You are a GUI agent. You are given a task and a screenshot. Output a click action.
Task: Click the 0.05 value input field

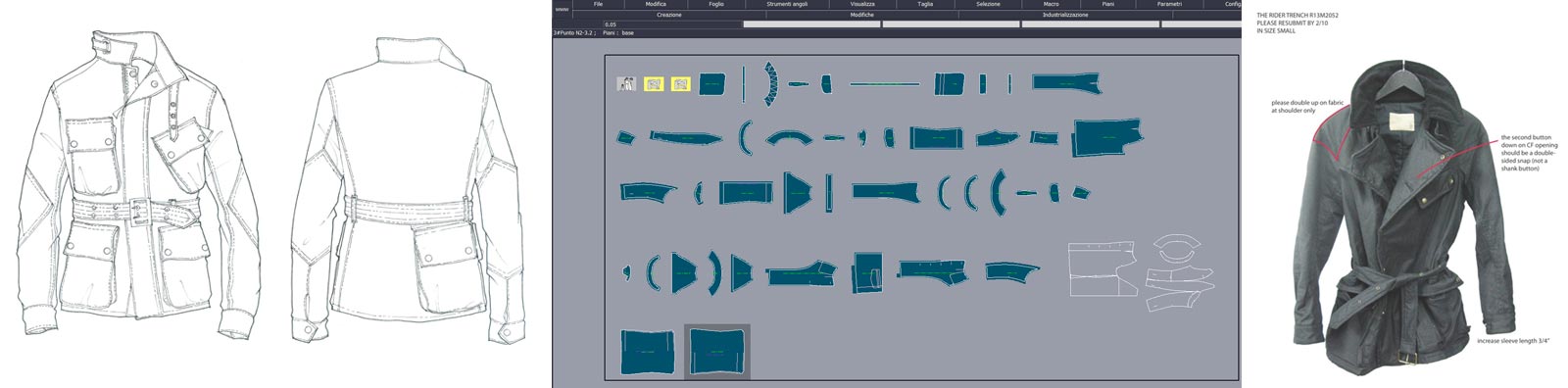[672, 24]
